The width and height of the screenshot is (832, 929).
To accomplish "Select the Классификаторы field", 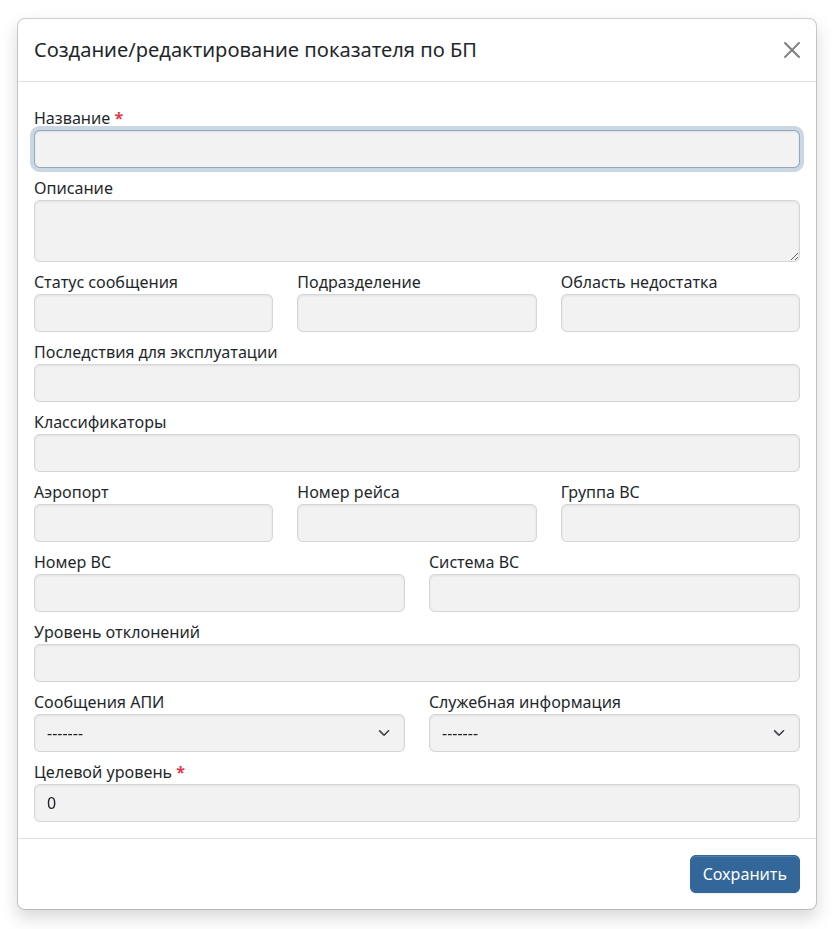I will pos(416,453).
